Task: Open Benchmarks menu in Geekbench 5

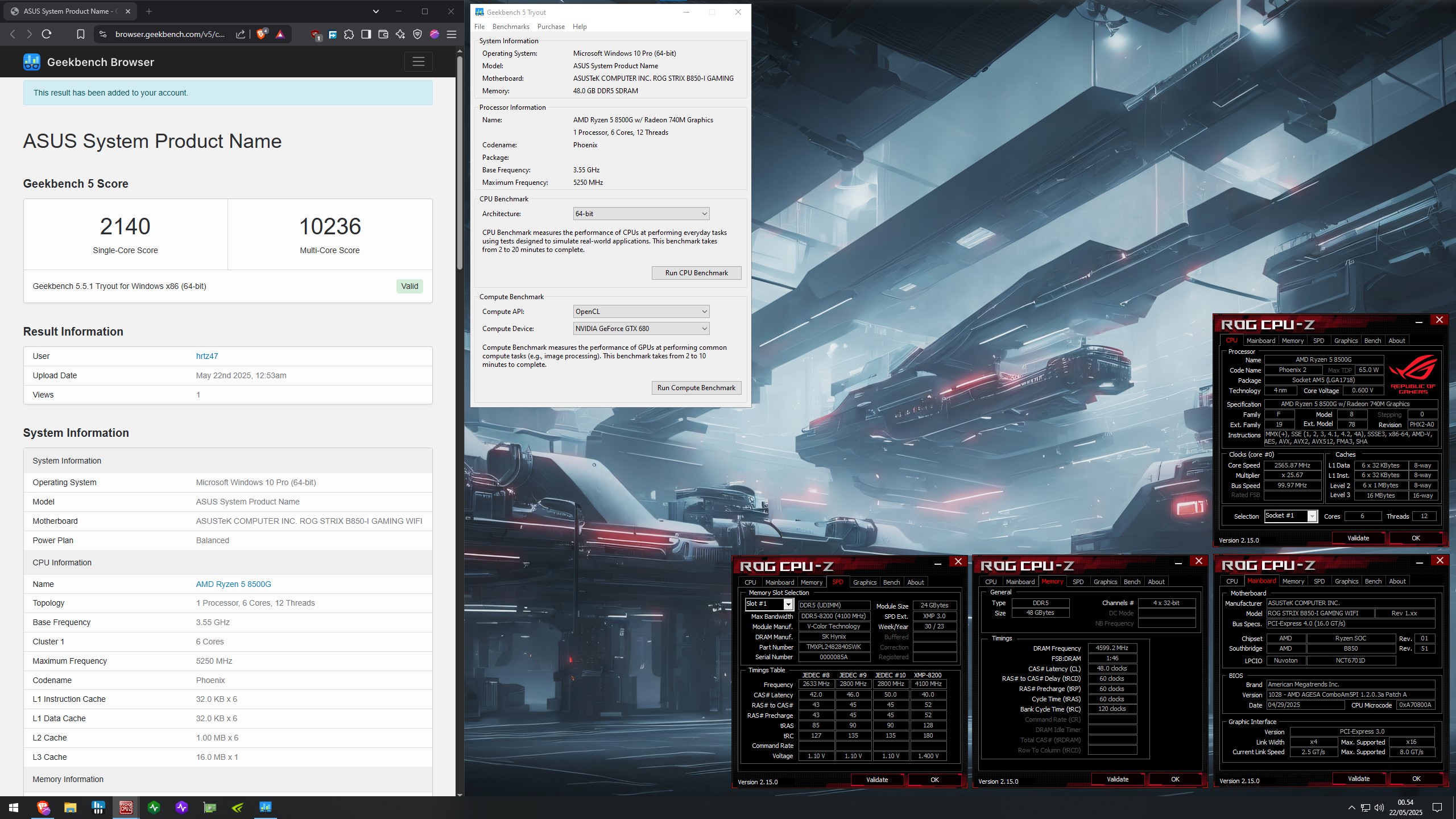Action: pos(511,27)
